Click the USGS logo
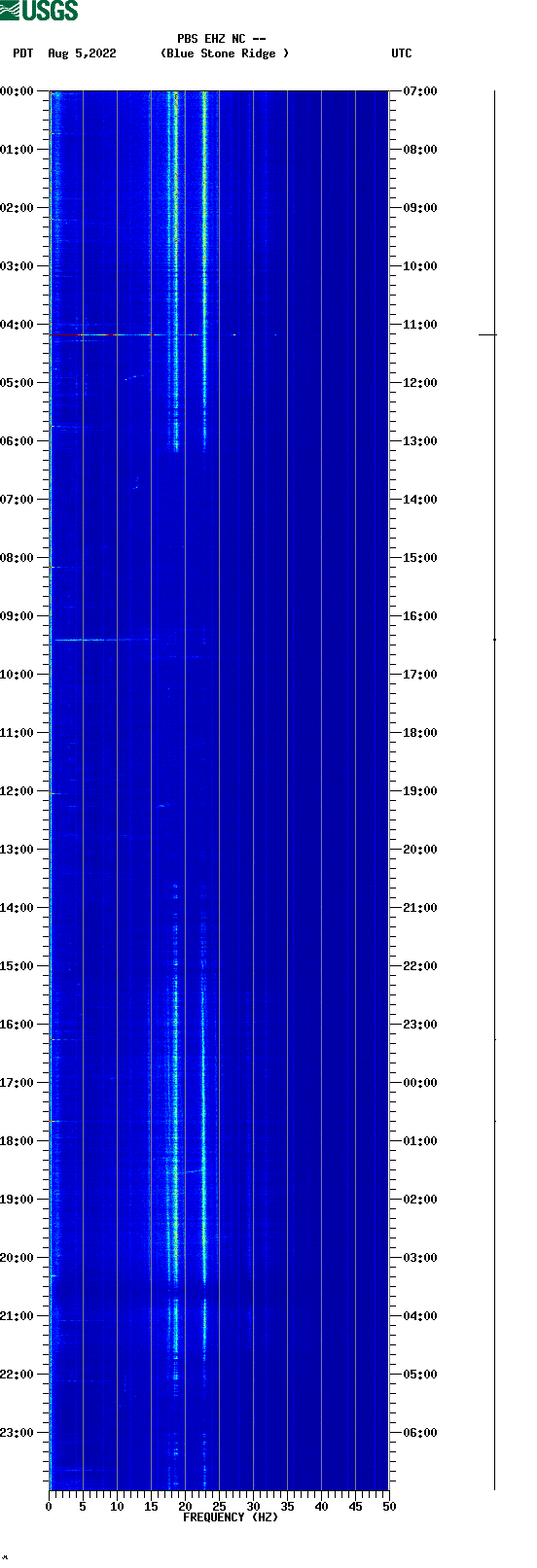 39,11
